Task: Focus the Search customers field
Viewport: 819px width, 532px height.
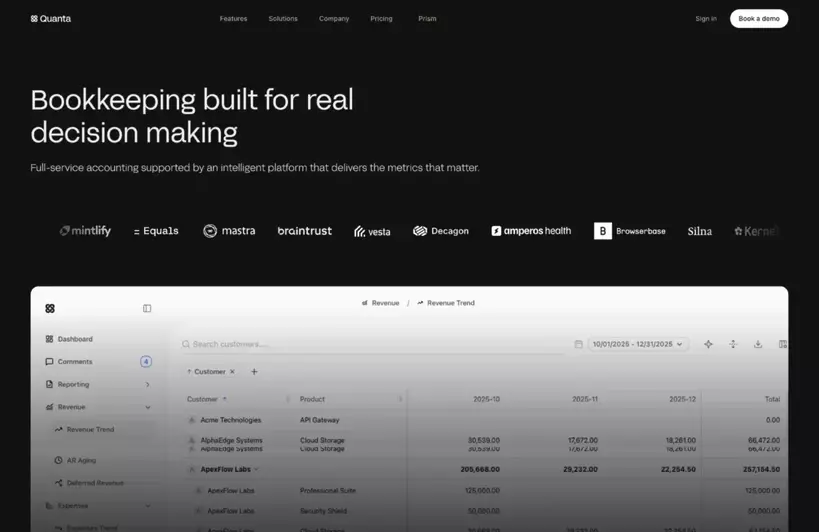Action: pyautogui.click(x=372, y=344)
